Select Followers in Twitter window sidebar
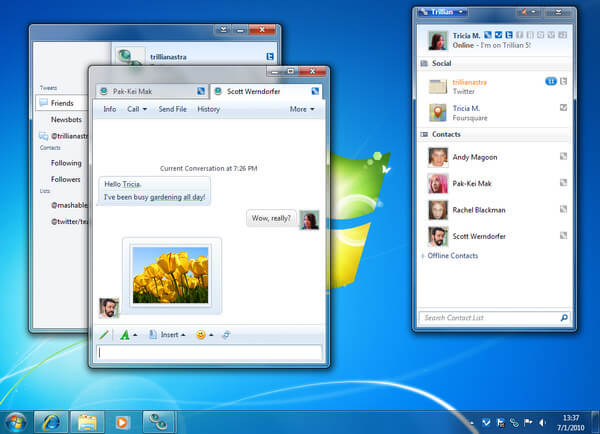 (66, 179)
